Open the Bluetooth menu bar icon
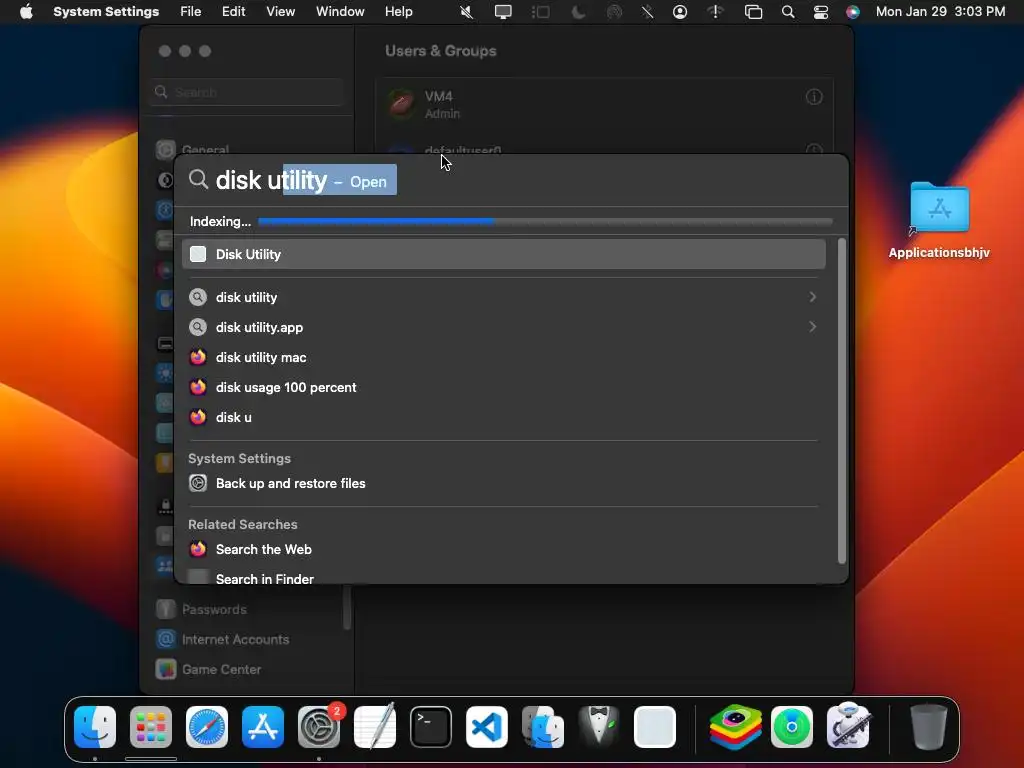The height and width of the screenshot is (768, 1024). tap(647, 12)
